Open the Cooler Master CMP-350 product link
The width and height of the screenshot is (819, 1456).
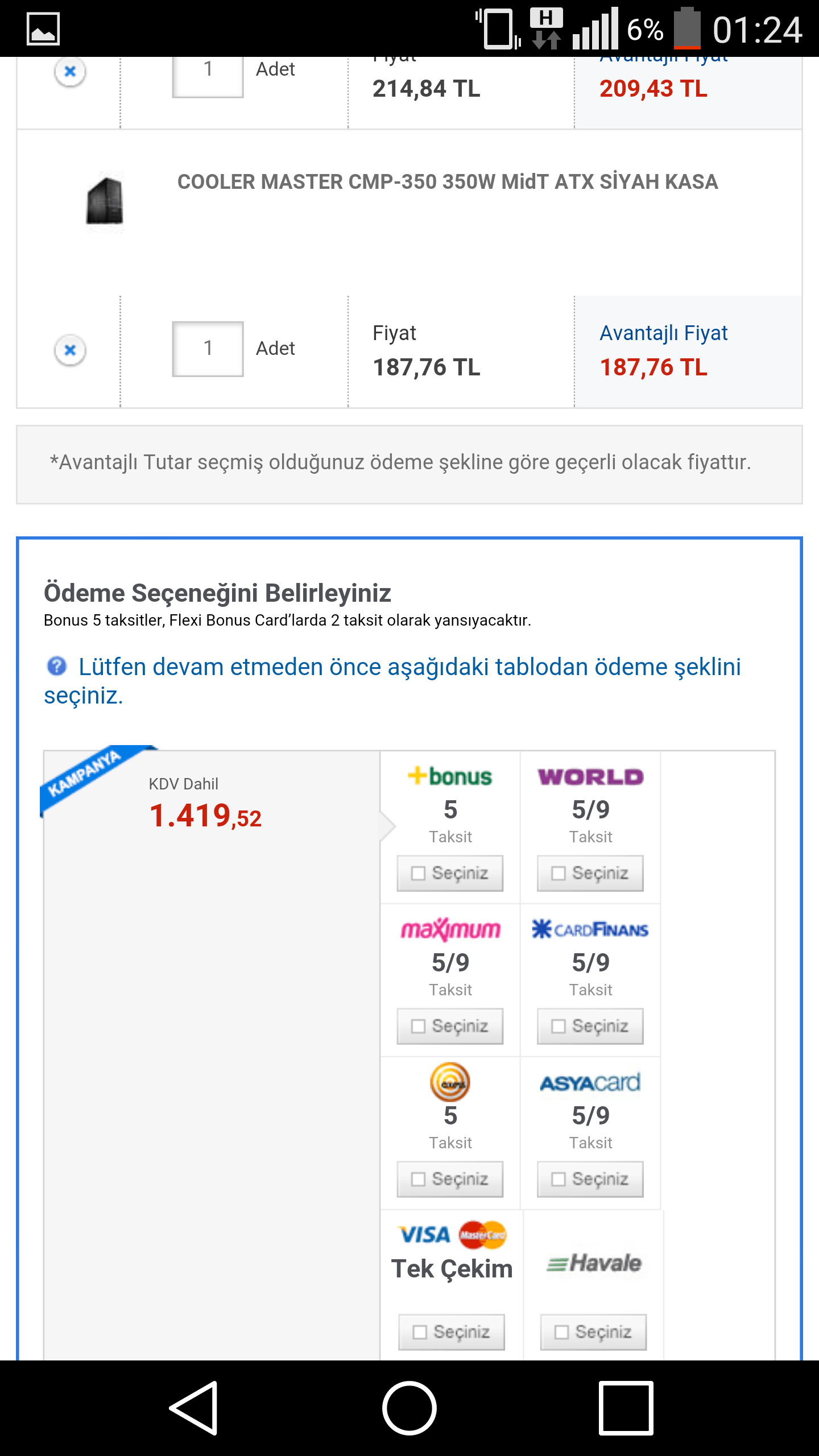coord(447,182)
